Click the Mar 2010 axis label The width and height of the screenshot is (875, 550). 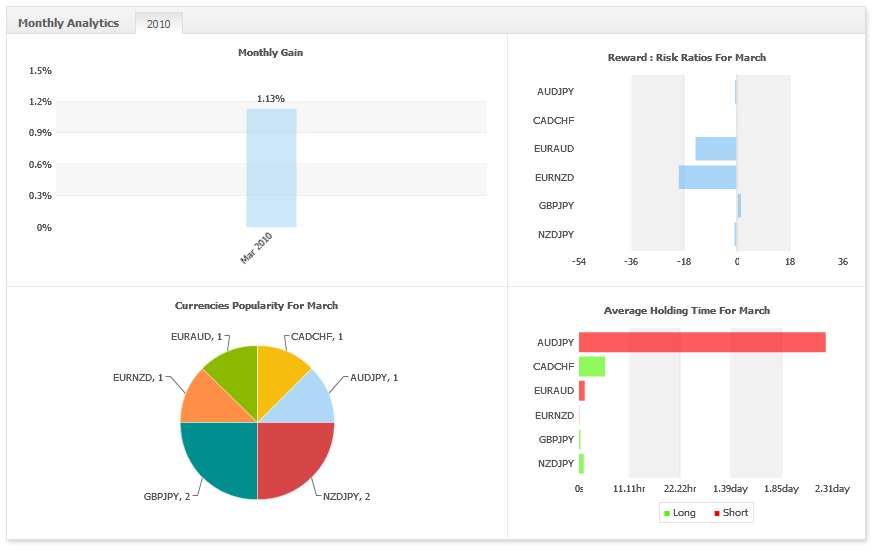(x=256, y=248)
